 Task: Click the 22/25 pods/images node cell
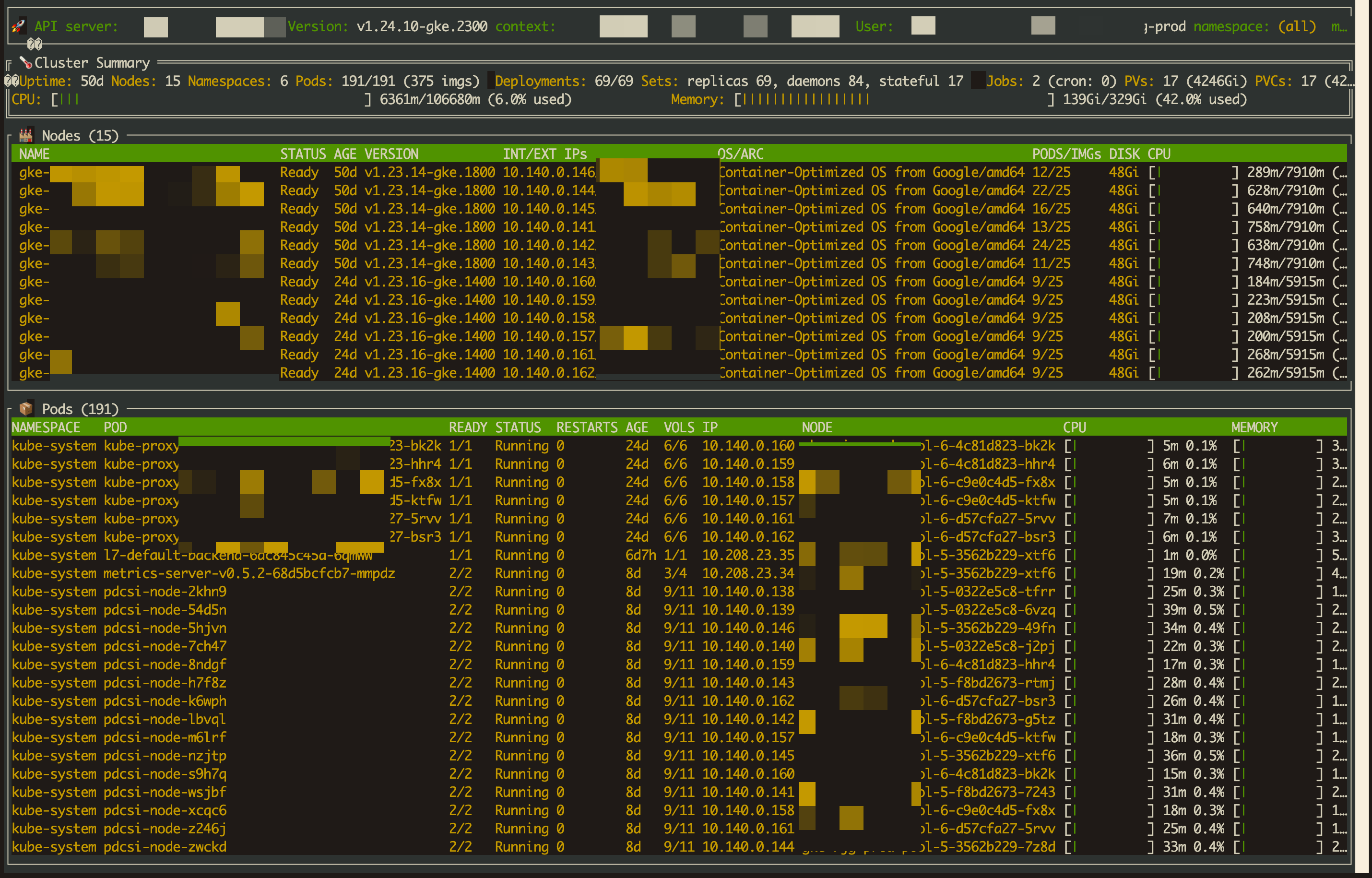(1051, 190)
